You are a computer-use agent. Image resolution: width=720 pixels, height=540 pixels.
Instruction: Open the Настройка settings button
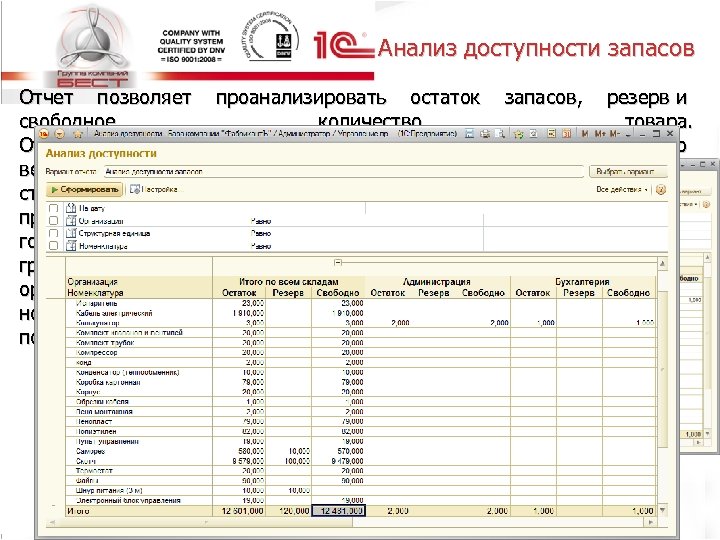click(154, 189)
